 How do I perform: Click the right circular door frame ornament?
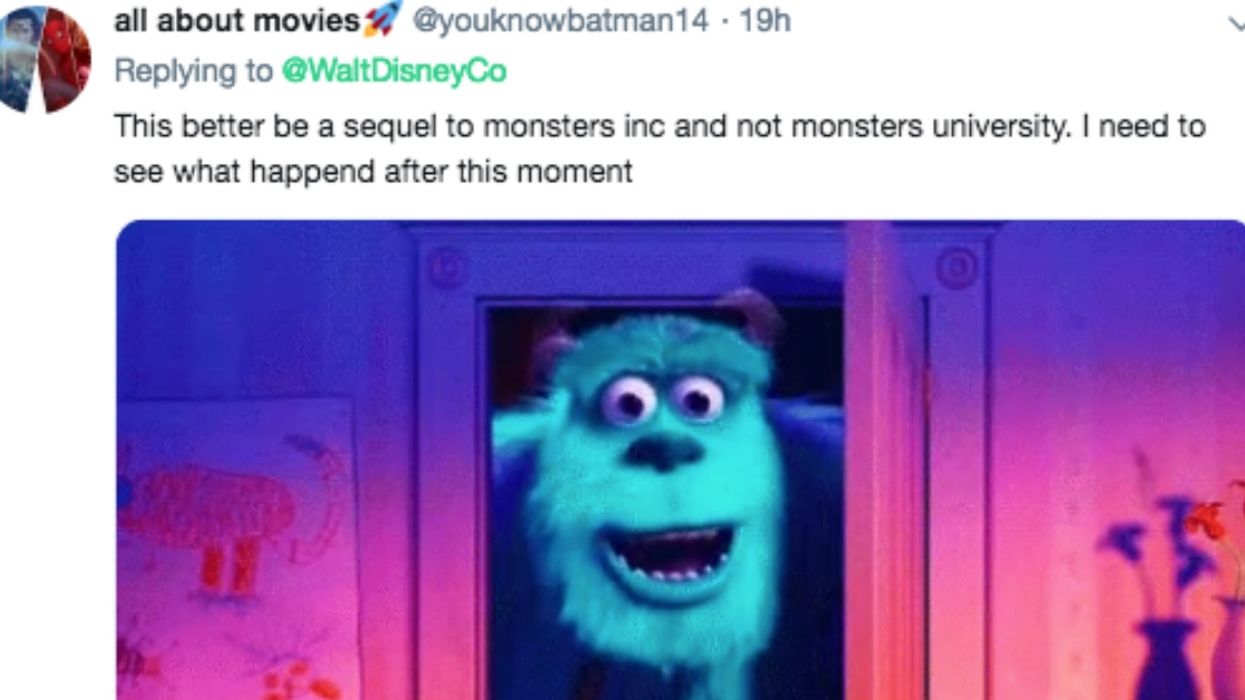(955, 269)
